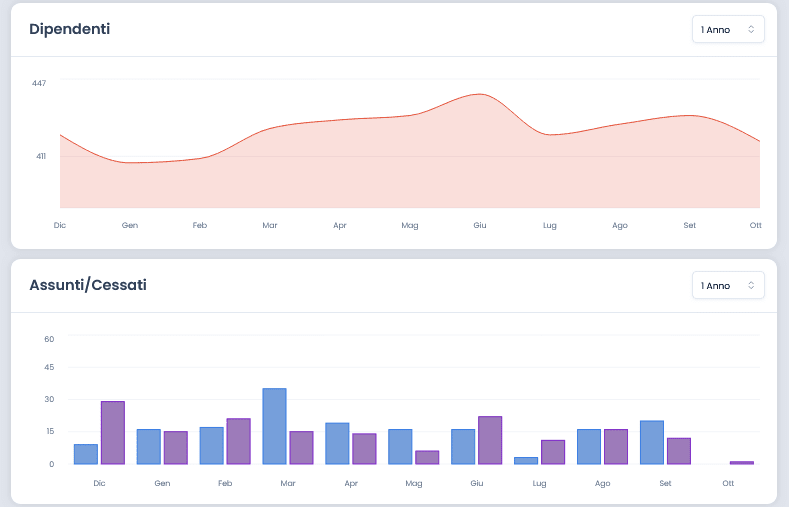This screenshot has height=507, width=789.
Task: Open the Dipendenti '1 Anno' period dropdown
Action: coord(728,29)
